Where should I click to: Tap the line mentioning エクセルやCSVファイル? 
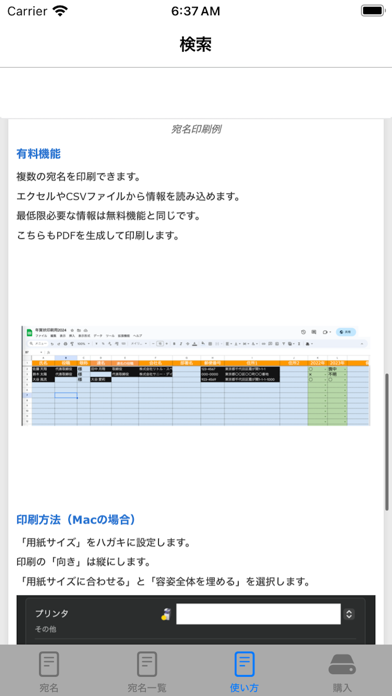tap(129, 196)
